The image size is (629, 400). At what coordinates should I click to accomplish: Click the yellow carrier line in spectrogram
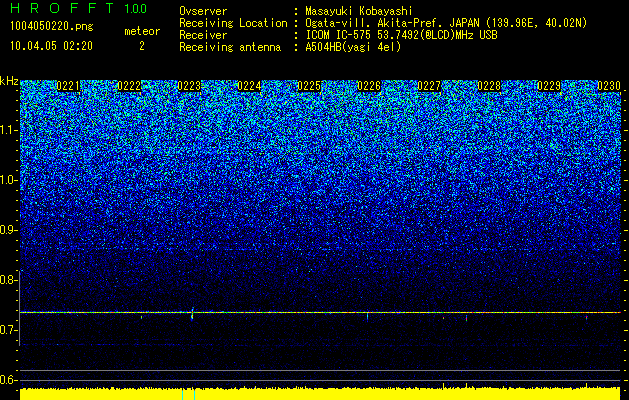320,312
